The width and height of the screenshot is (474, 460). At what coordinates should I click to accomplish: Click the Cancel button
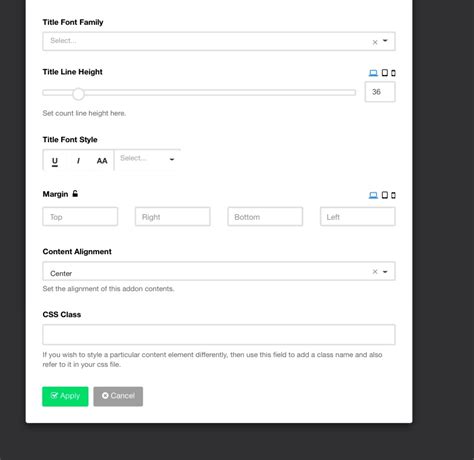pyautogui.click(x=118, y=396)
